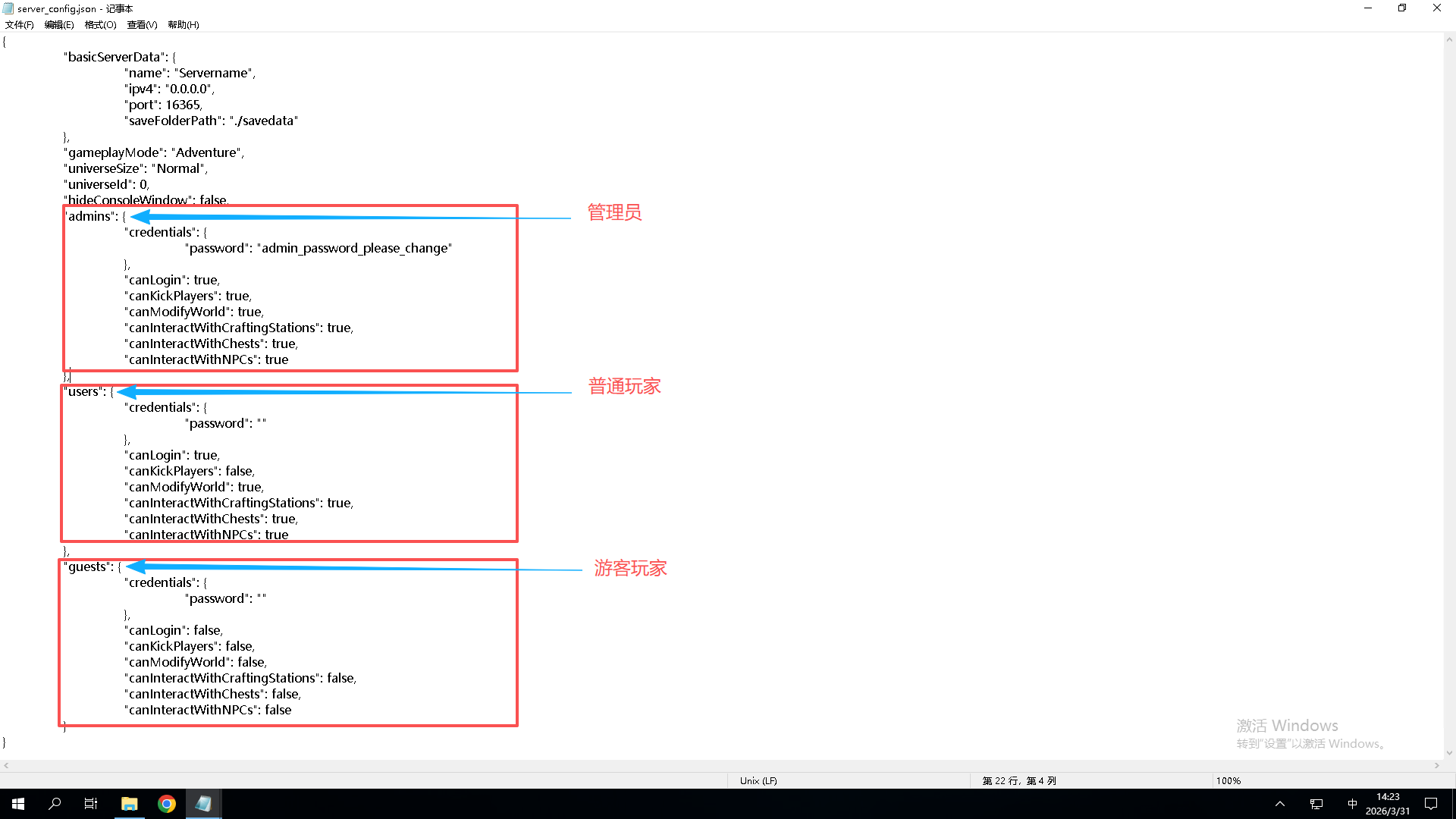This screenshot has height=819, width=1456.
Task: Open the 格式(O) menu
Action: click(100, 25)
